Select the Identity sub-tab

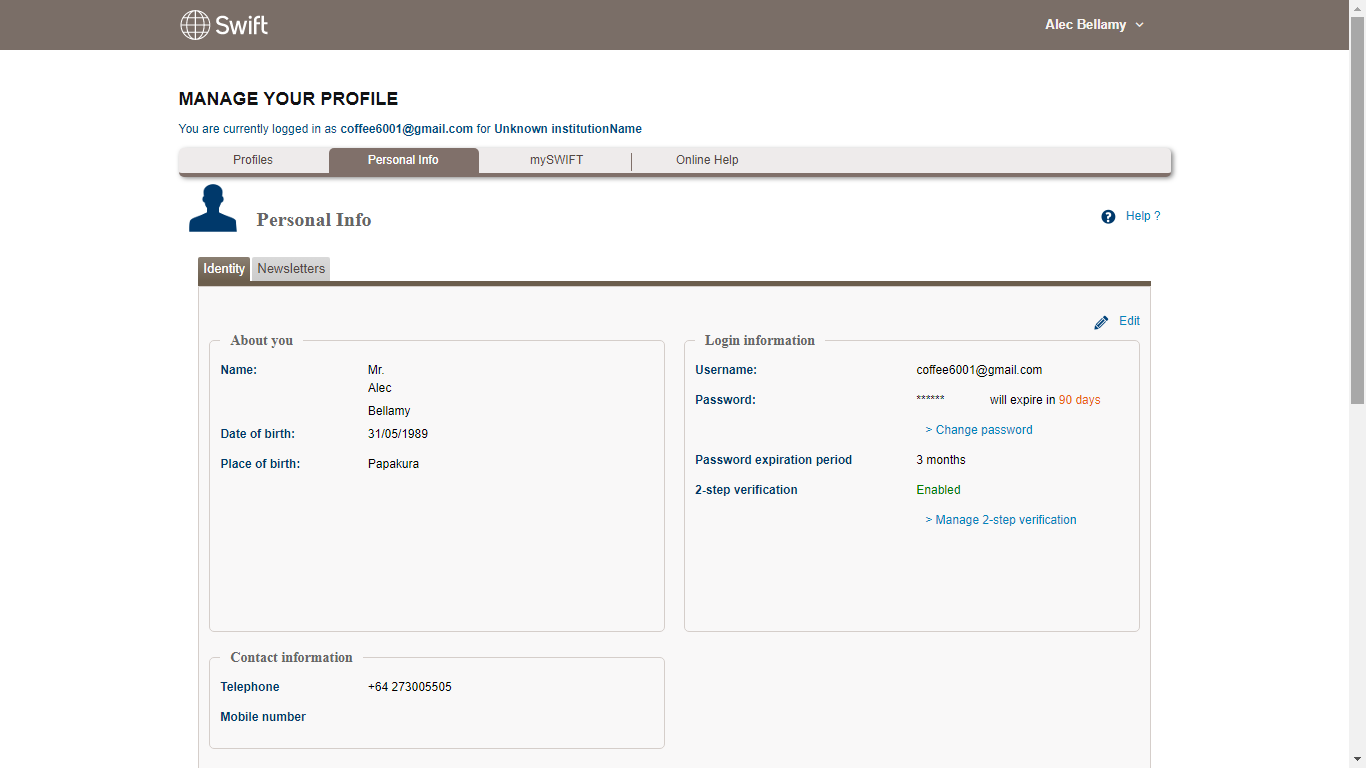224,269
